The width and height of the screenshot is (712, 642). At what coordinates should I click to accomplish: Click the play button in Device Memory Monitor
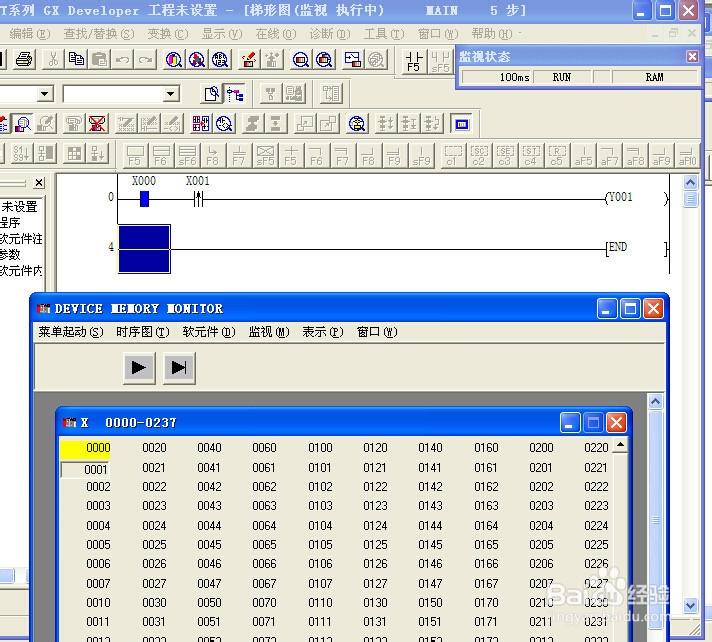point(139,368)
